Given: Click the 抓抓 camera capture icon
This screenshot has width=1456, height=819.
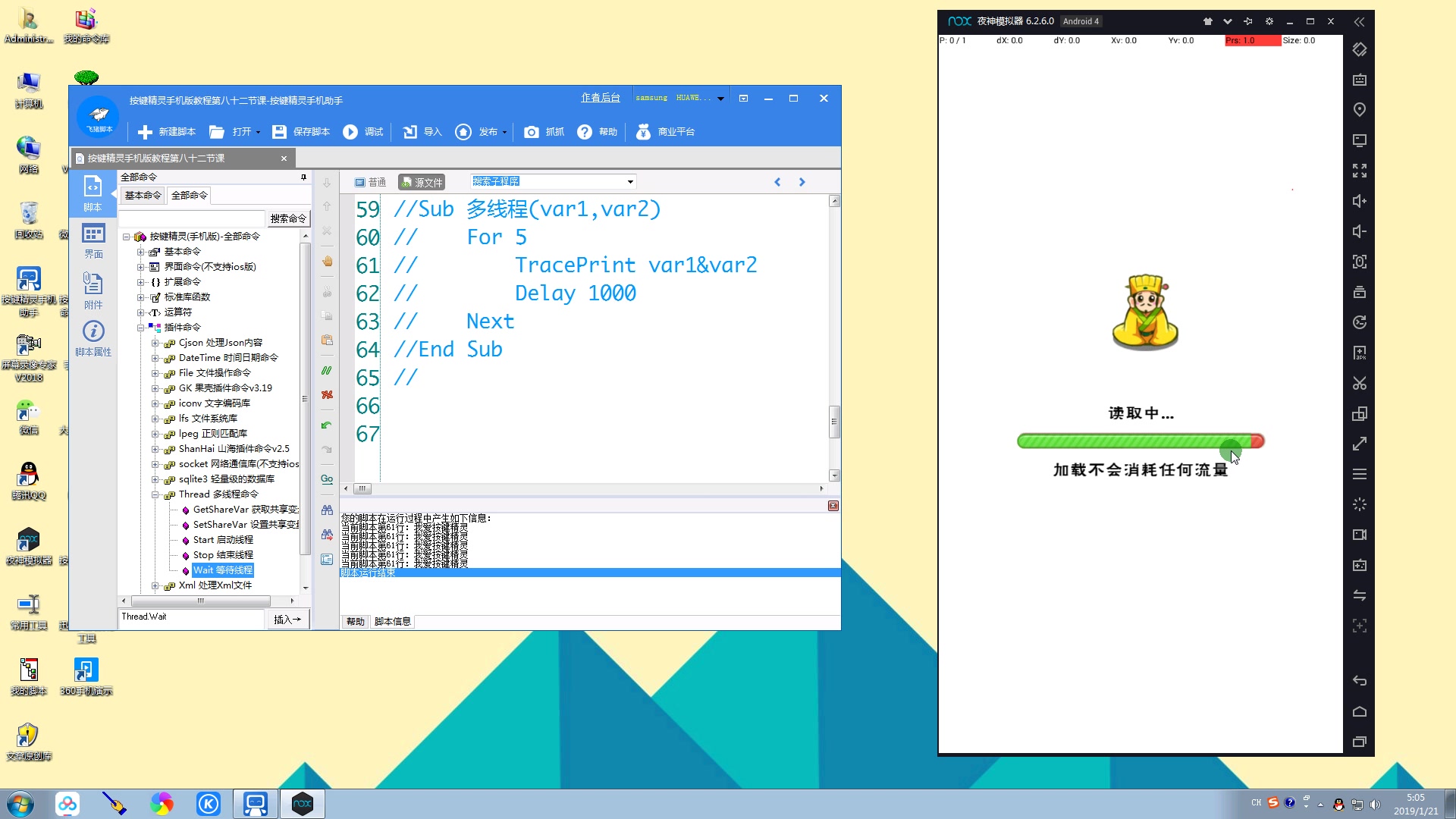Looking at the screenshot, I should pos(532,132).
